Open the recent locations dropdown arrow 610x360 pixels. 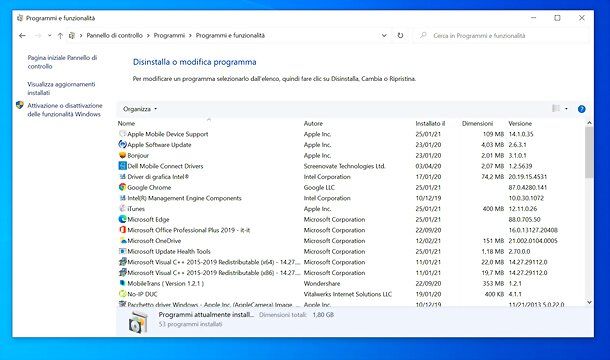(x=49, y=35)
